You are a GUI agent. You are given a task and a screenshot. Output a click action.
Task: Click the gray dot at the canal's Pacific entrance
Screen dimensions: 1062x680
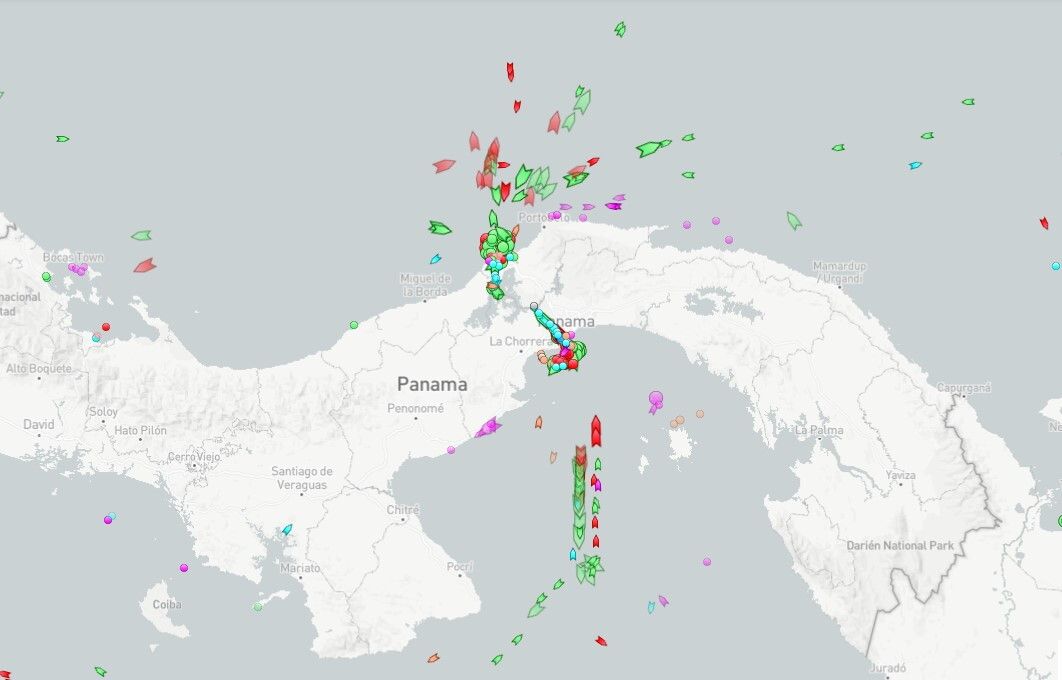coord(534,306)
